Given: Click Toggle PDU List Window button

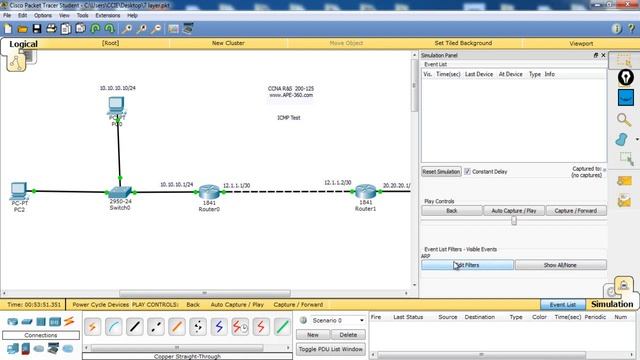Looking at the screenshot, I should pyautogui.click(x=331, y=349).
